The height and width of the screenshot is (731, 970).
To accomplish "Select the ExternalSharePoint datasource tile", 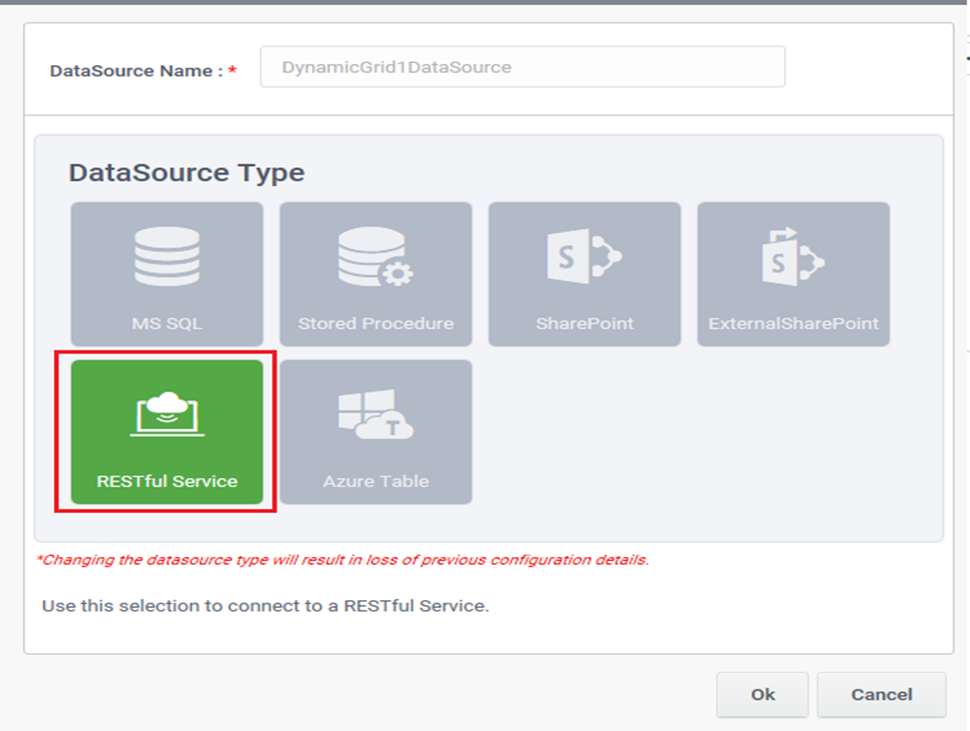I will (793, 274).
